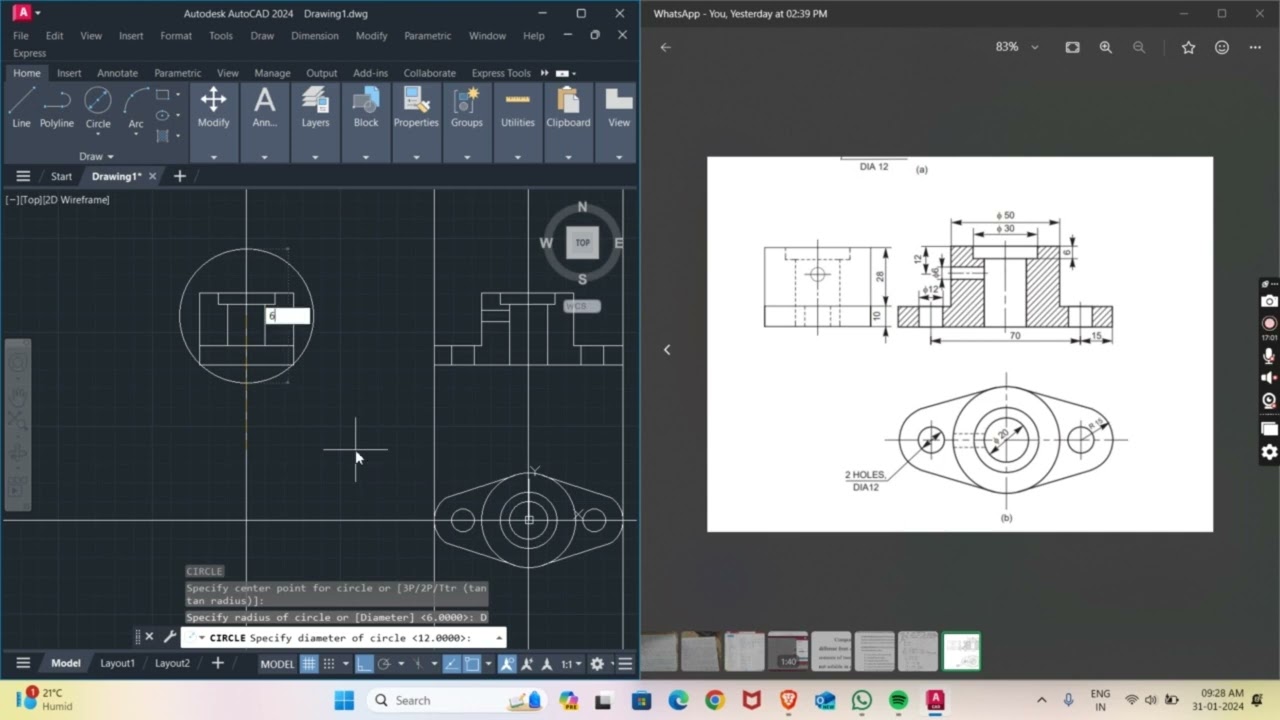Click the command line customize wrench
The width and height of the screenshot is (1280, 720).
click(169, 637)
